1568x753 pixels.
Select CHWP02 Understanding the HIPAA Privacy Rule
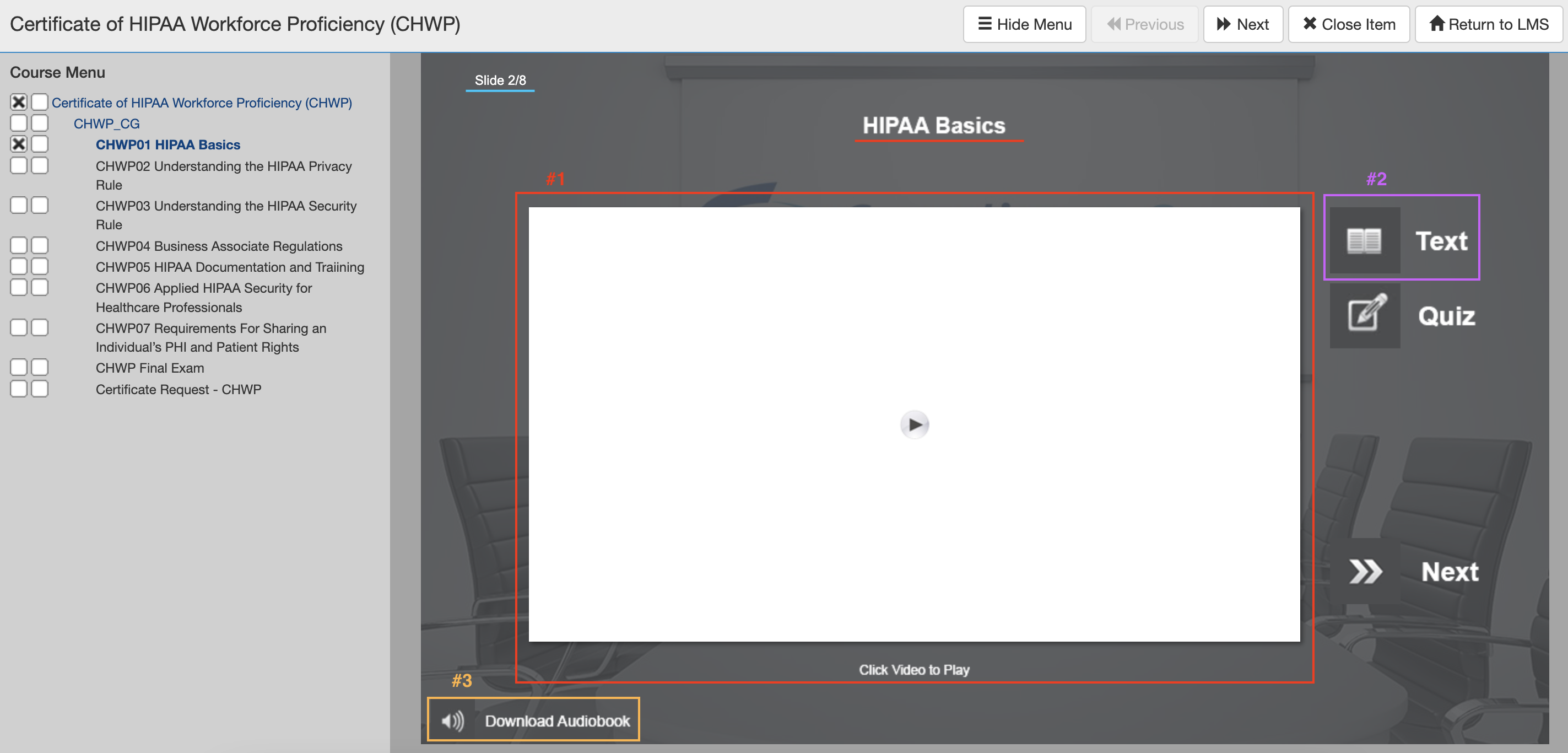pos(223,175)
